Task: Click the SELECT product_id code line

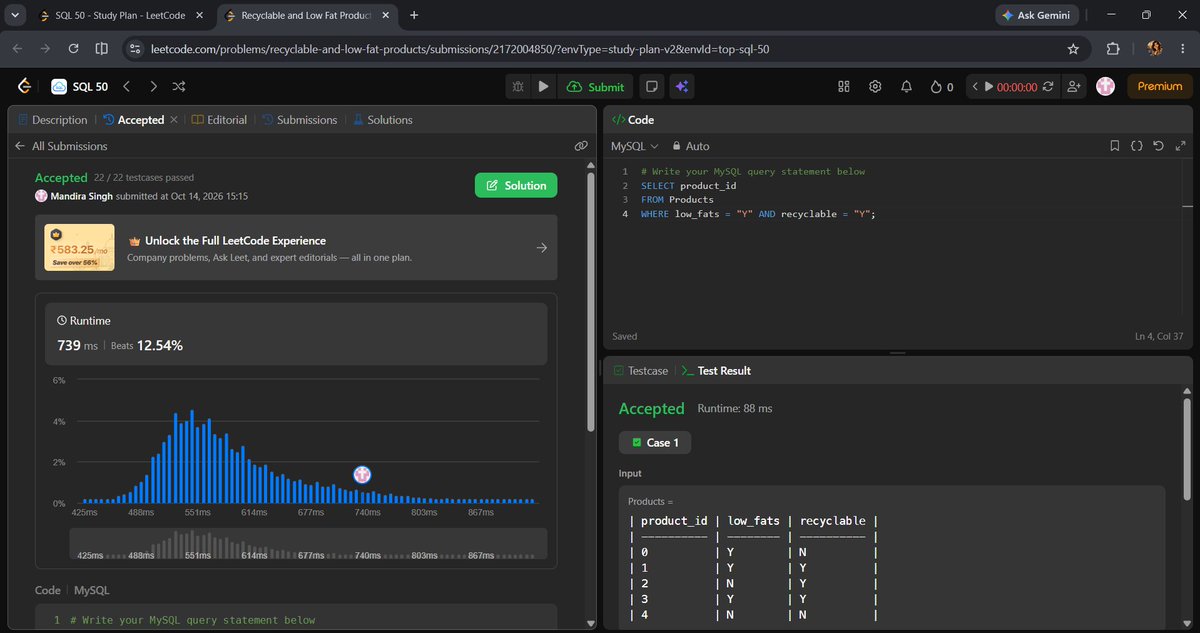Action: [x=688, y=186]
